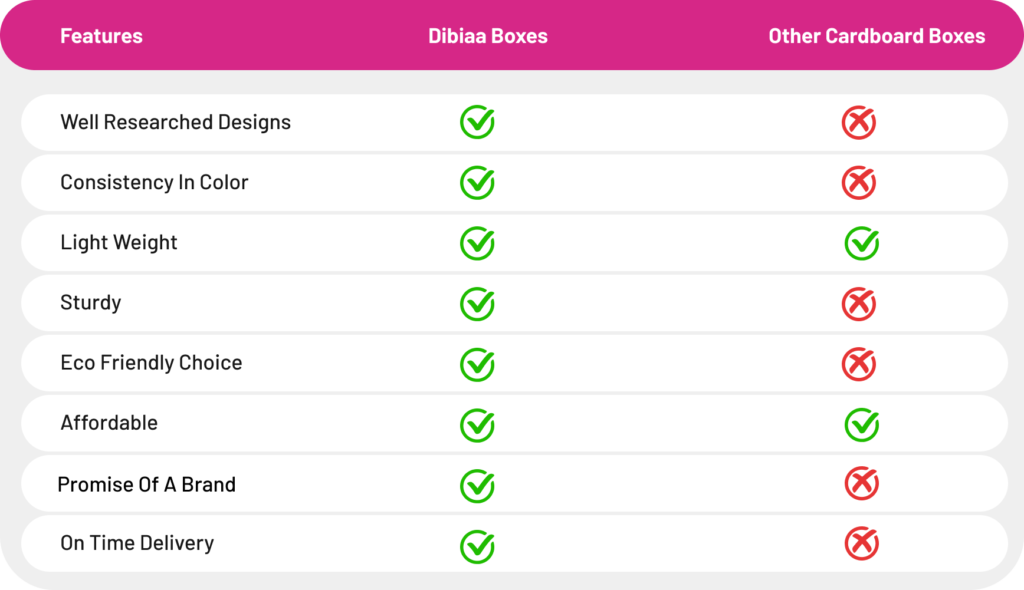Click Dibiaa green check for Consistency In Color
The height and width of the screenshot is (590, 1024).
click(477, 183)
